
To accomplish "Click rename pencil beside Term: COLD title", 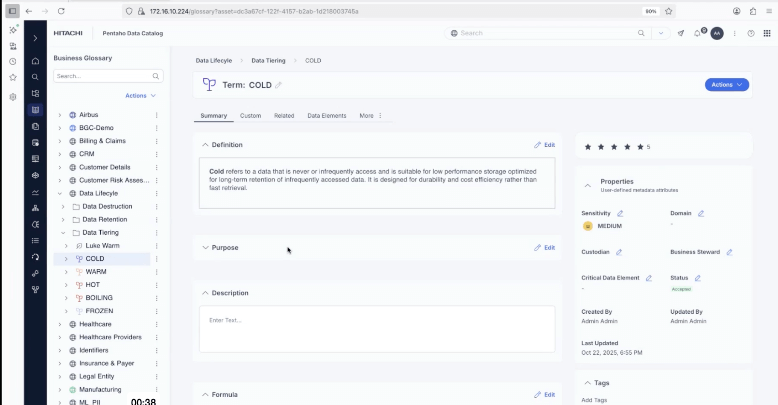I will click(279, 85).
